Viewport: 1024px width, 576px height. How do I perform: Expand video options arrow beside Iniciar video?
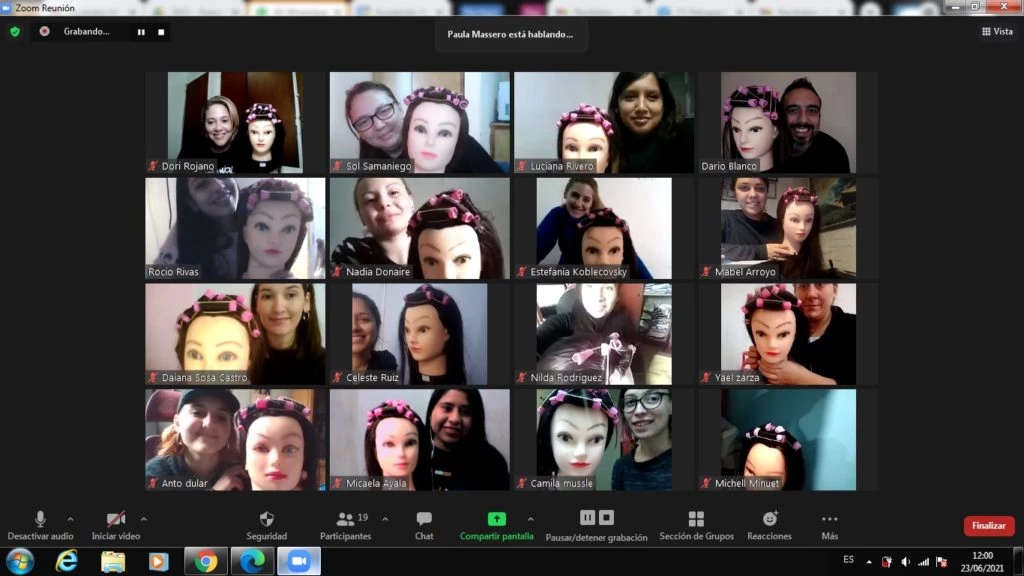[x=144, y=519]
